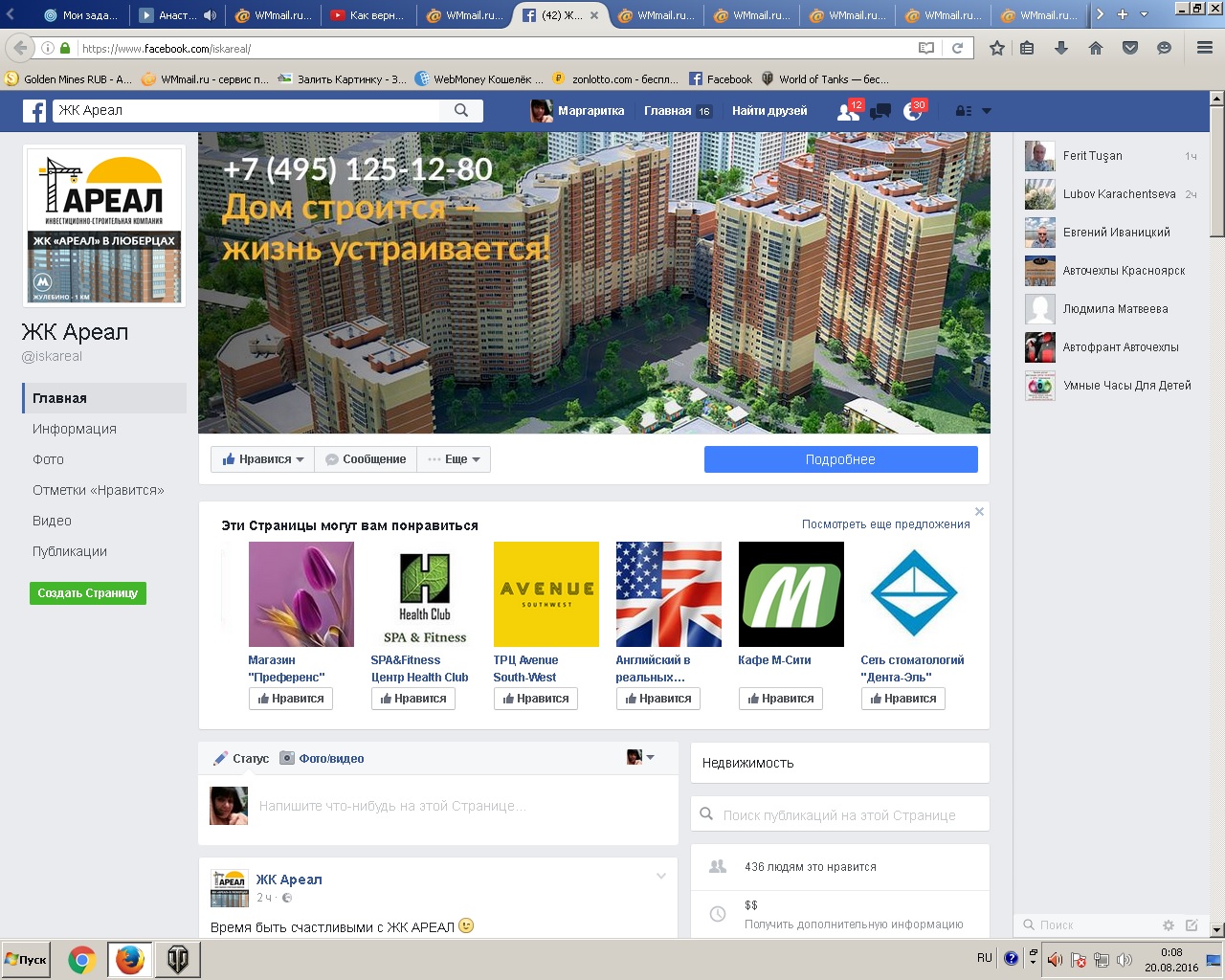
Task: Click the Сообщение button
Action: [366, 459]
